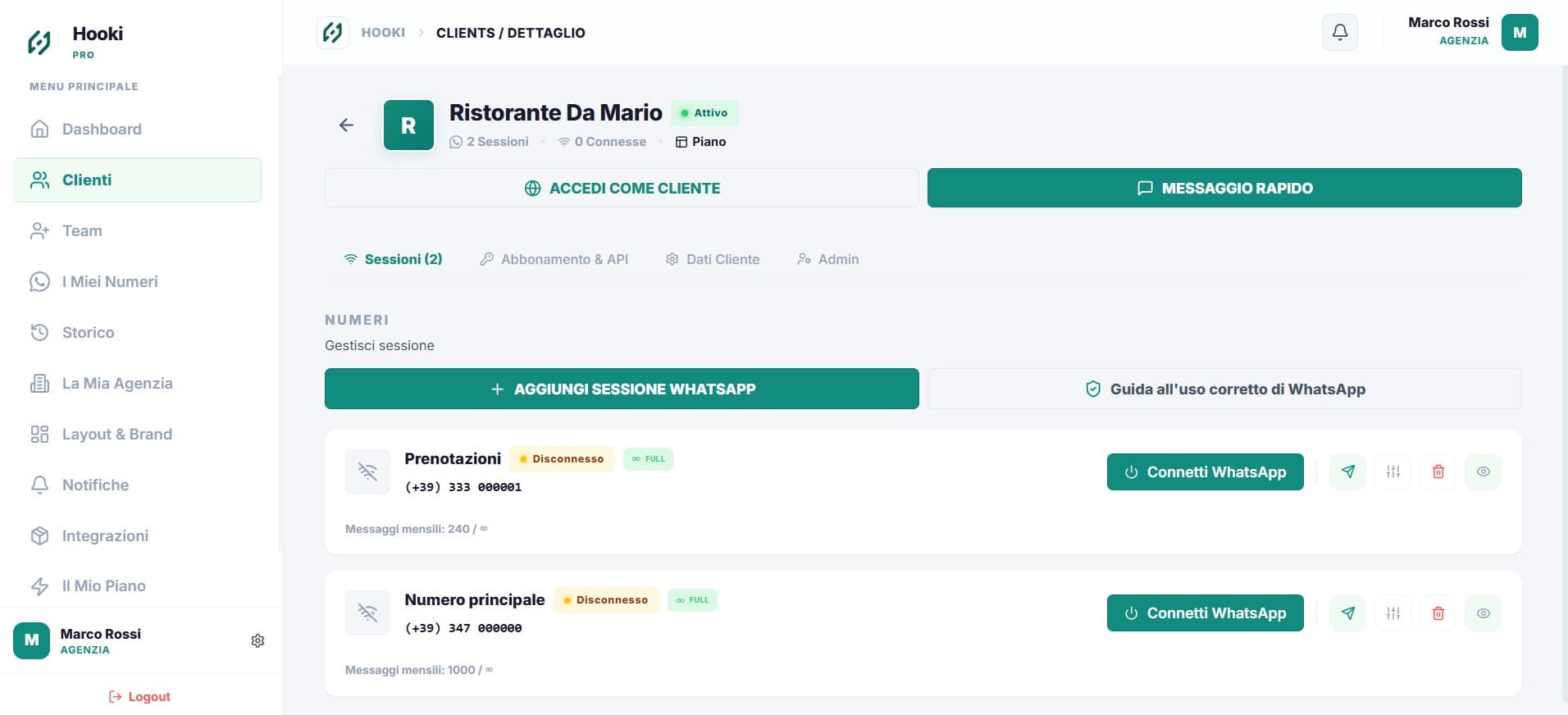Click FULL badge on Prenotazioni
The image size is (1568, 715).
(648, 458)
